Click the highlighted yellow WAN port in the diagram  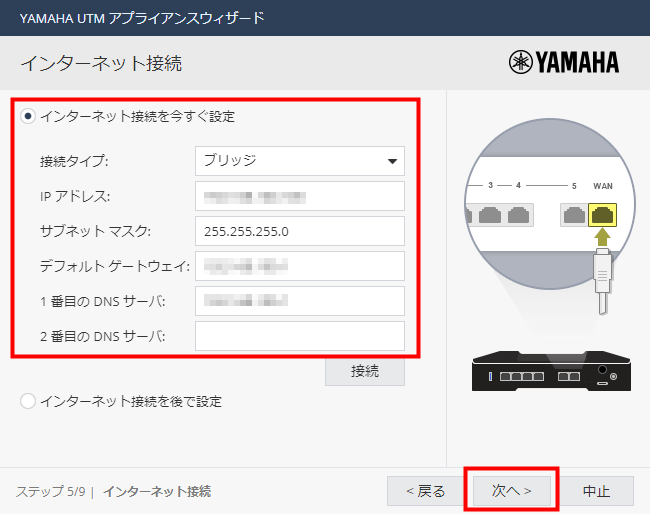click(x=603, y=213)
